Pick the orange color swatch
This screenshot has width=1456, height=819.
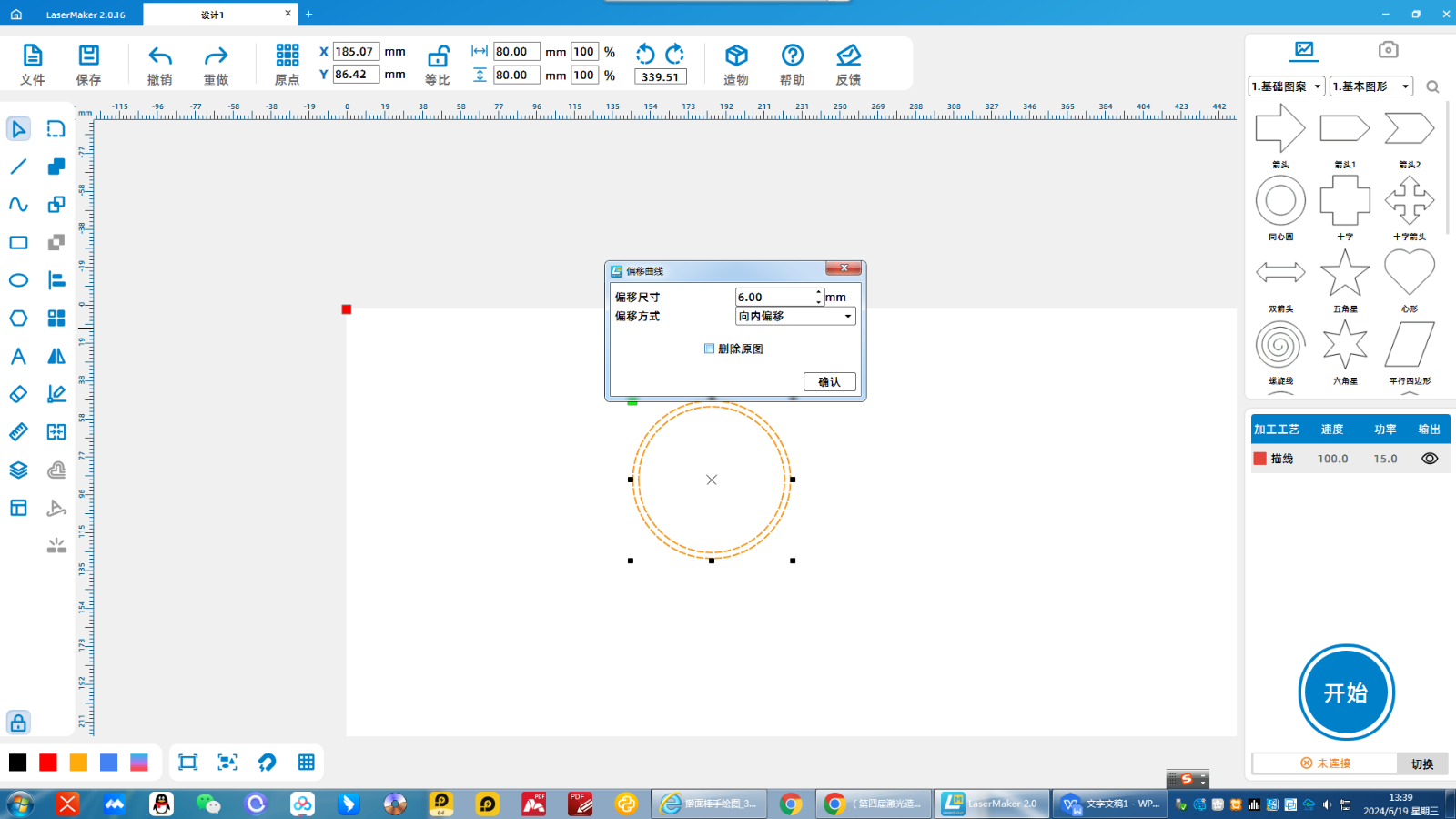(78, 763)
